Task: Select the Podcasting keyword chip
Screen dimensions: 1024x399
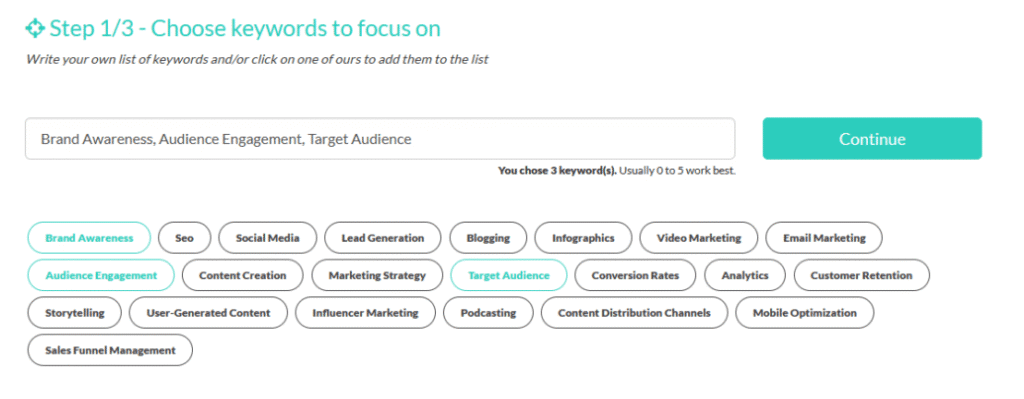Action: [x=488, y=313]
